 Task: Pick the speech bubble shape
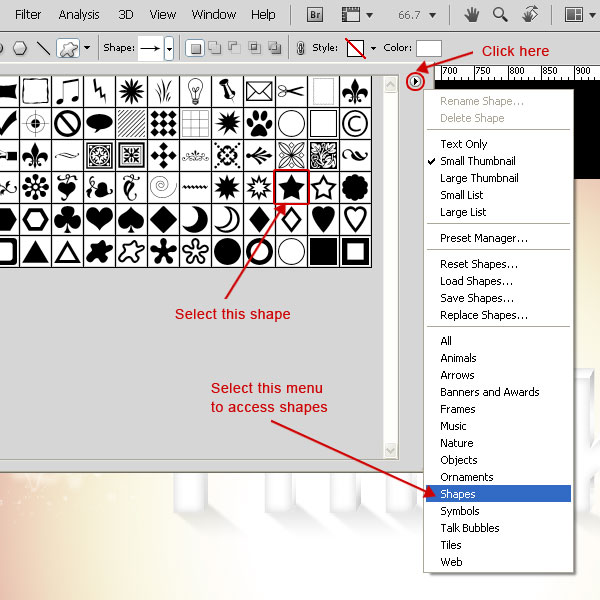(x=99, y=123)
